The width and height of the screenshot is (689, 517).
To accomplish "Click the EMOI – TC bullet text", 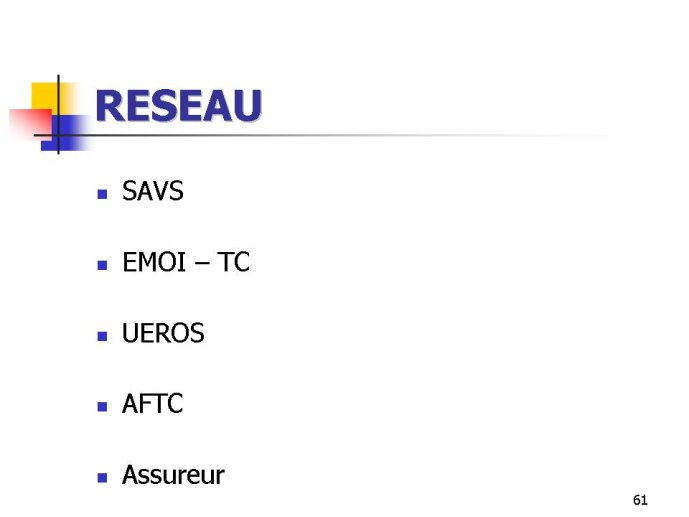I will (186, 262).
